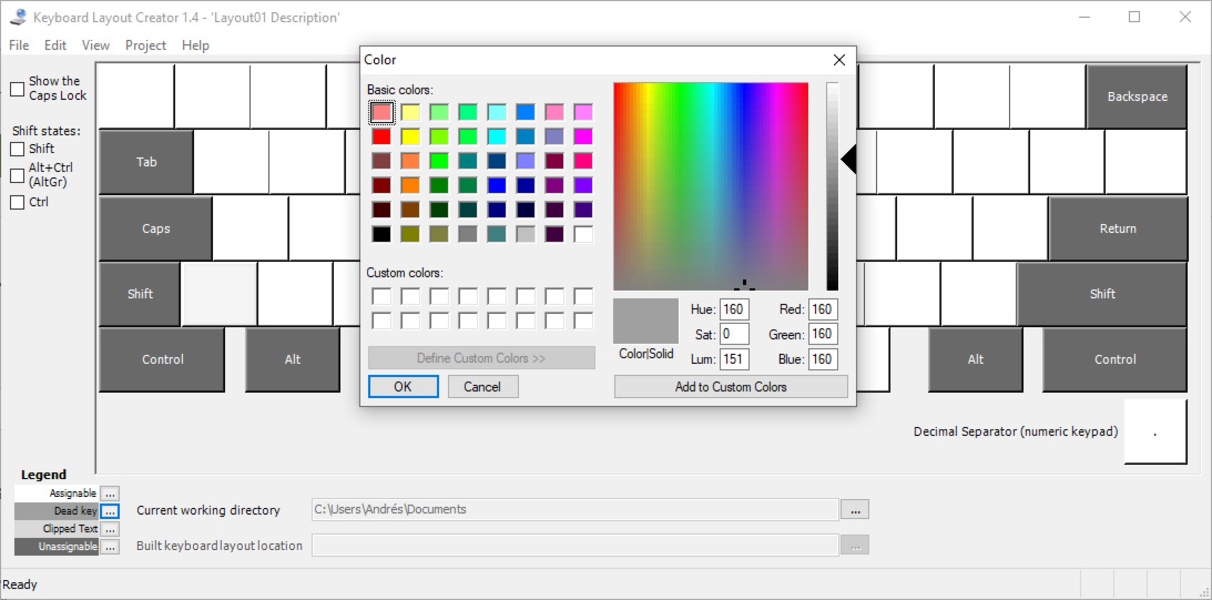Open the Clipped Text color browse button

click(x=110, y=529)
